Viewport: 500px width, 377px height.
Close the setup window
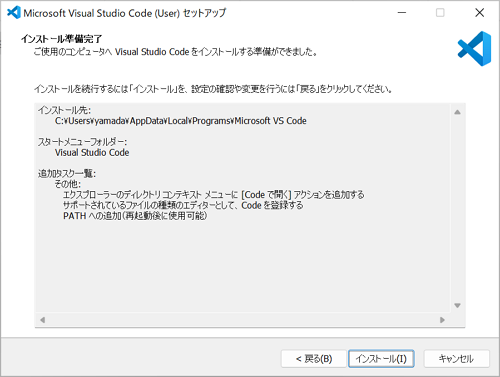(x=479, y=13)
